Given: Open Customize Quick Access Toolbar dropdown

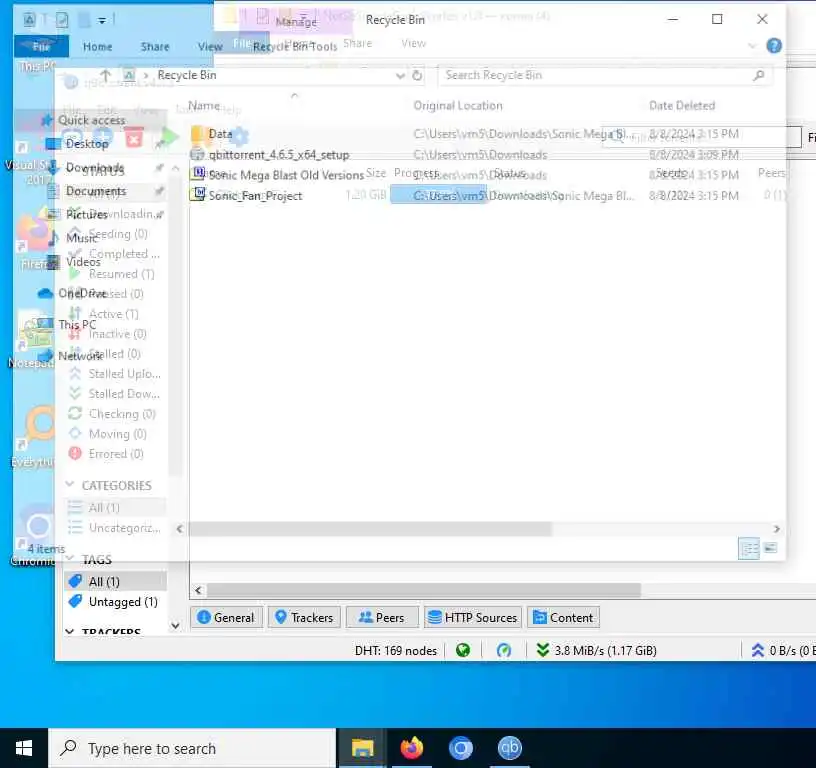Looking at the screenshot, I should [102, 21].
